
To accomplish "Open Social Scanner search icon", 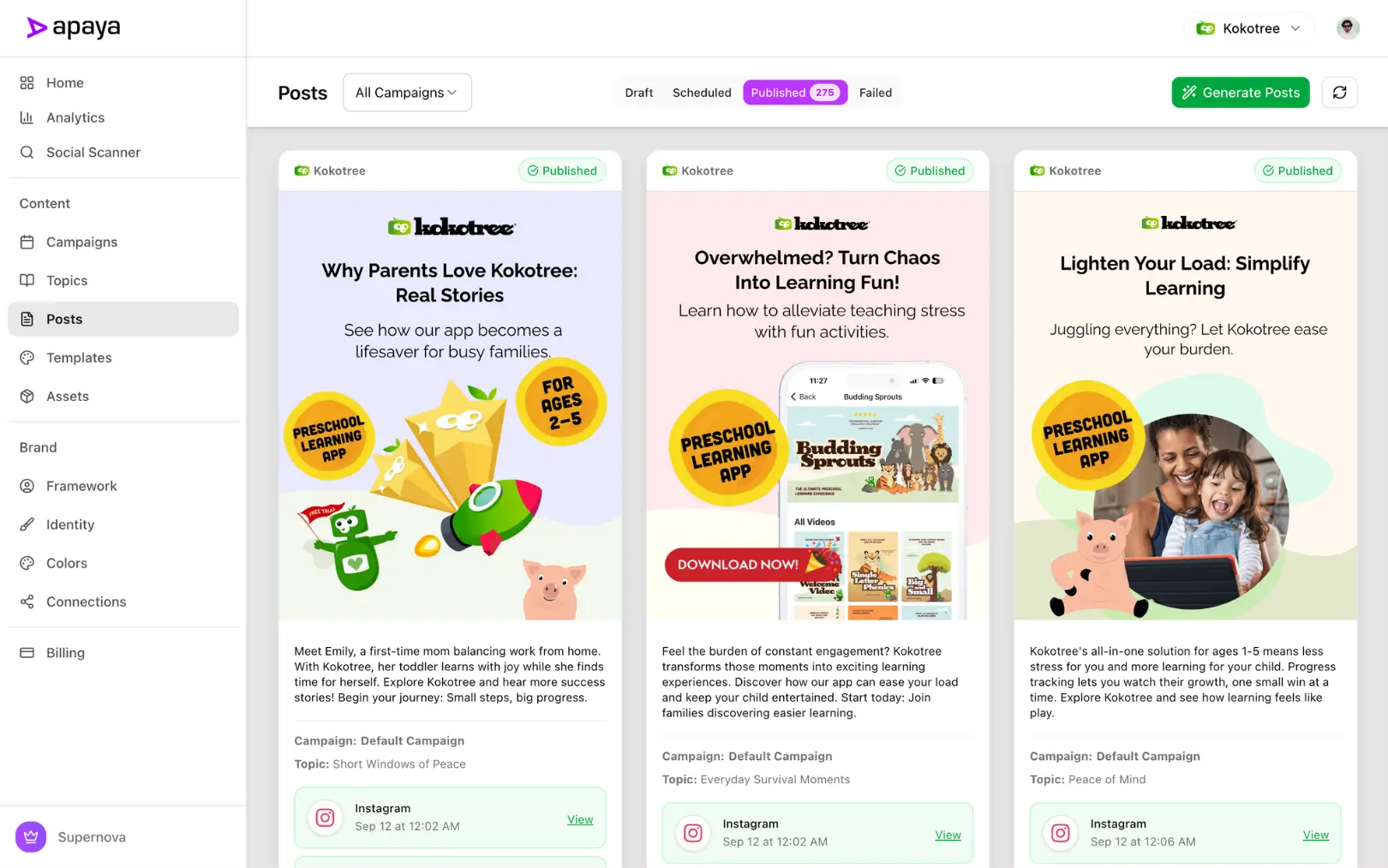I will pyautogui.click(x=27, y=152).
